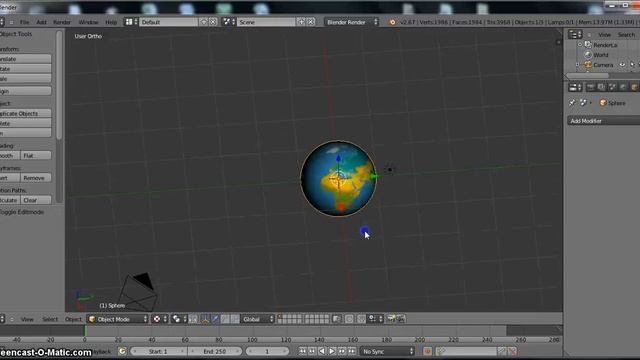Click the Flat shading button
The image size is (640, 360).
point(36,156)
